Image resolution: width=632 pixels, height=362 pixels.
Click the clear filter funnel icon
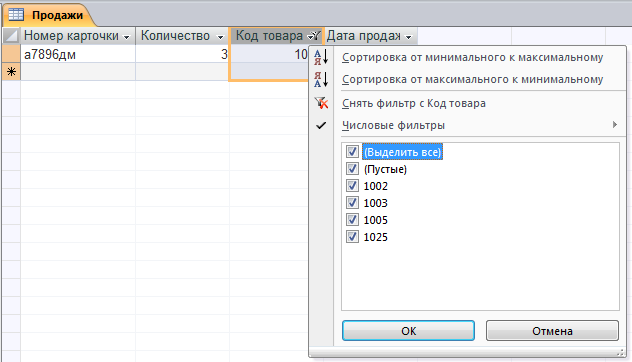tap(321, 103)
